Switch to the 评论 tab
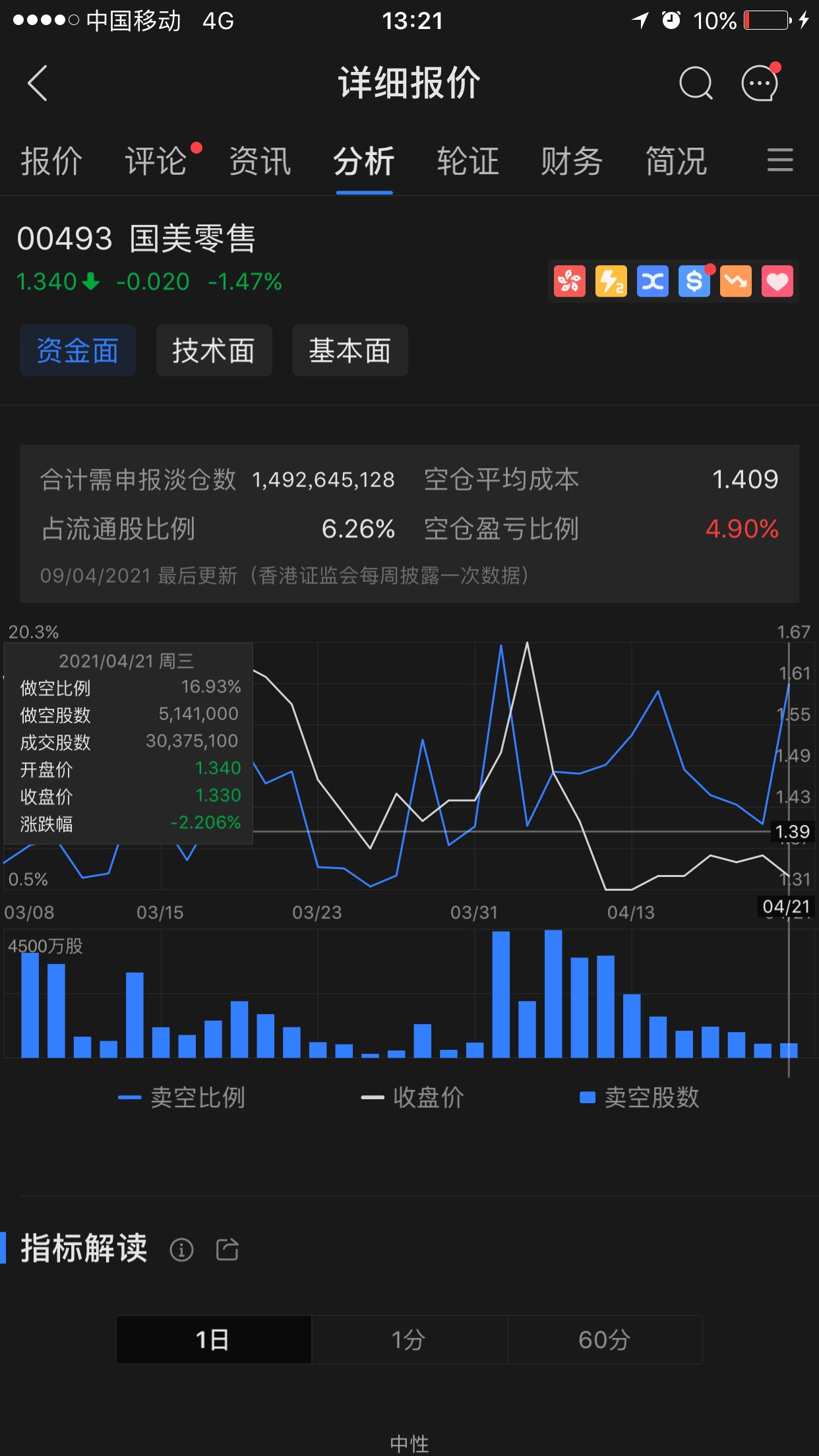This screenshot has width=819, height=1456. click(156, 161)
